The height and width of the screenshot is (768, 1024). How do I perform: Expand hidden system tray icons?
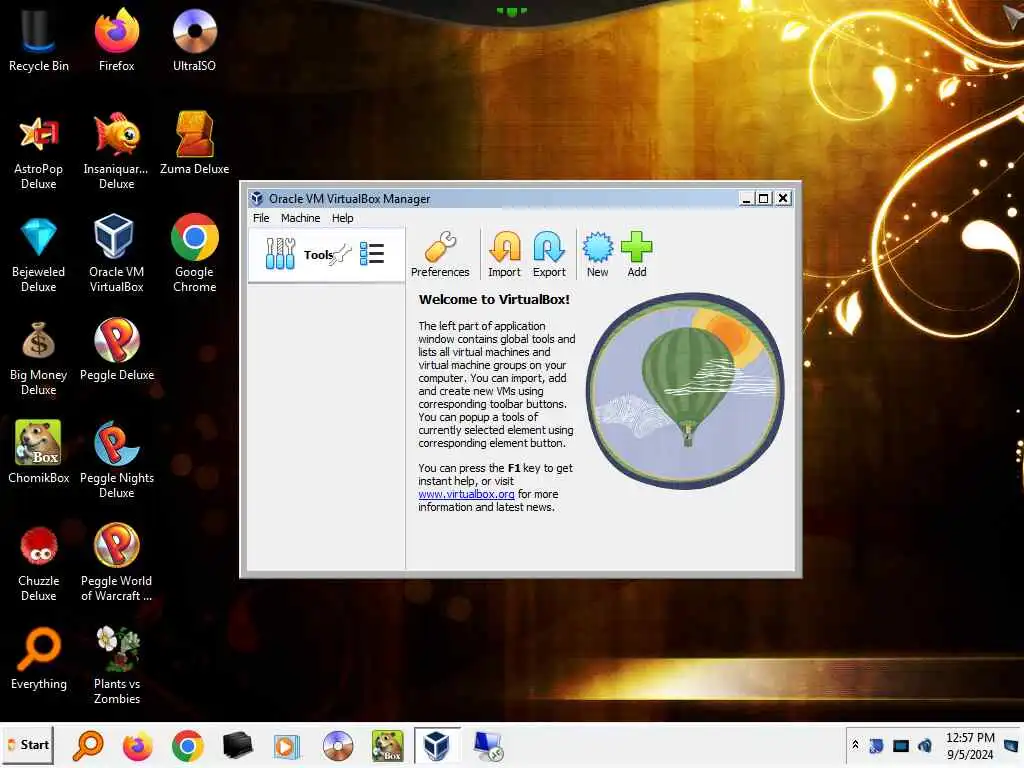coord(856,745)
